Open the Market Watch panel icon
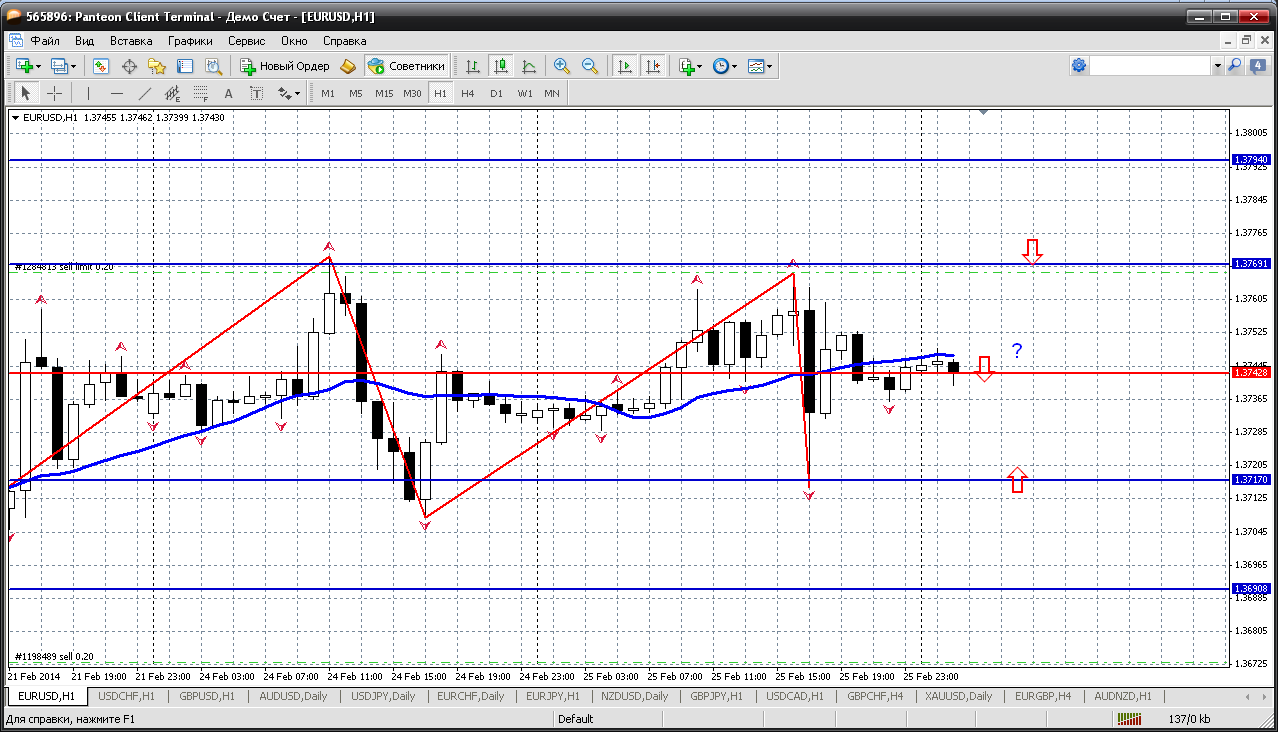This screenshot has height=732, width=1278. [101, 66]
